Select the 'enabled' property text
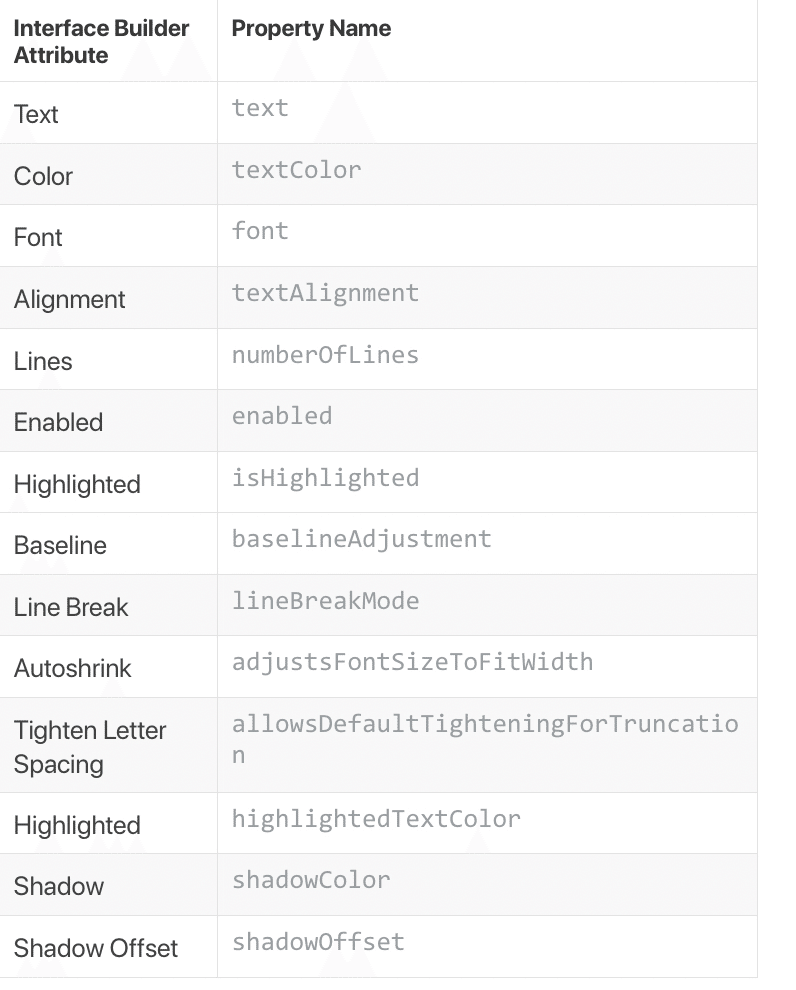This screenshot has width=796, height=990. (x=282, y=415)
